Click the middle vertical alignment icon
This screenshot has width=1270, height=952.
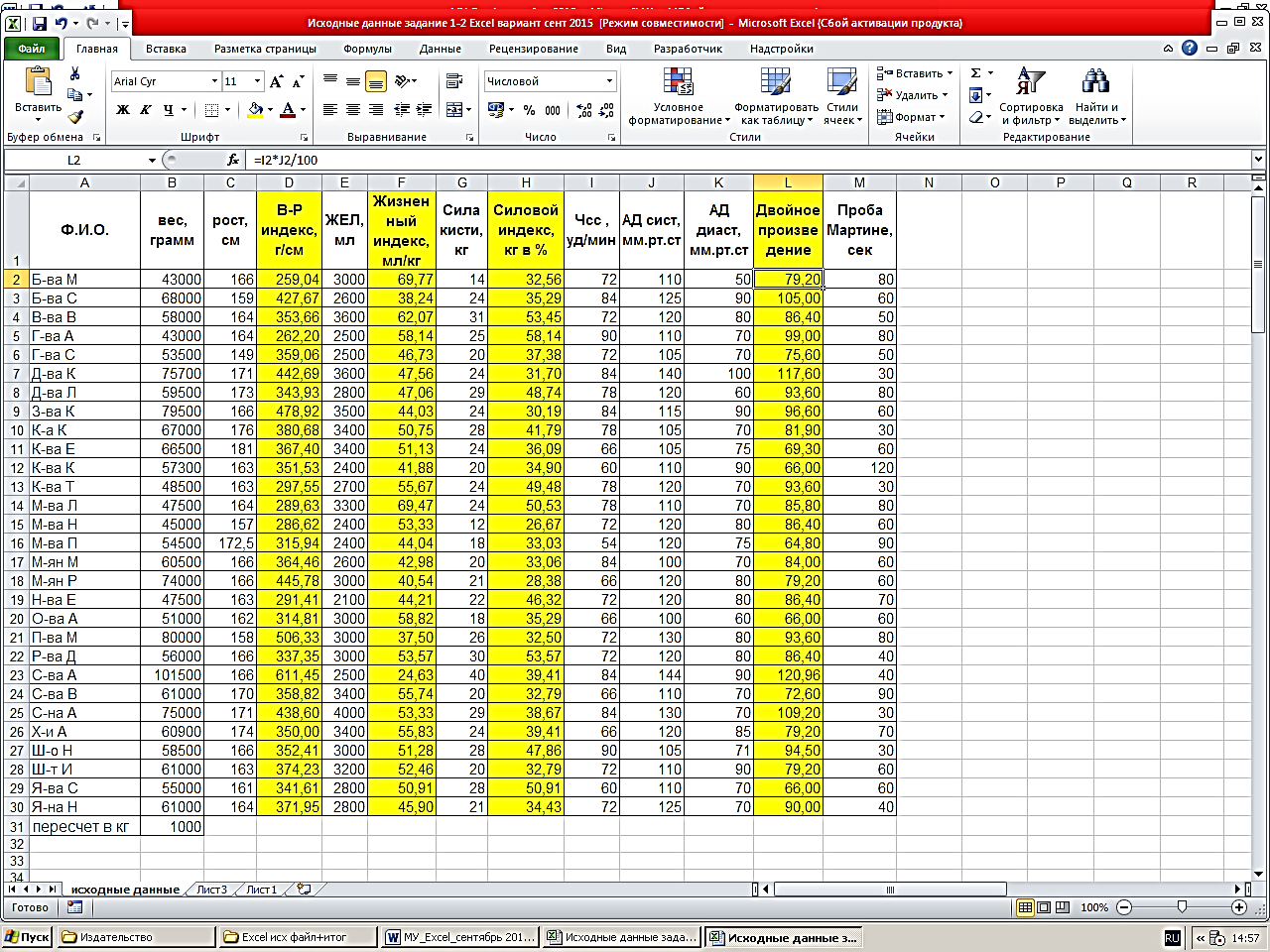pyautogui.click(x=353, y=81)
